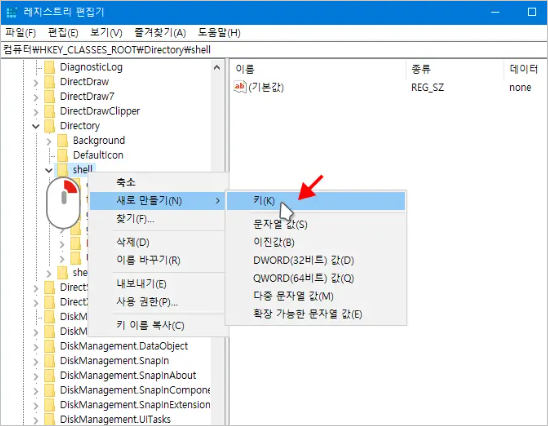The image size is (548, 426).
Task: Click the DirectDraw7 folder icon
Action: click(50, 96)
